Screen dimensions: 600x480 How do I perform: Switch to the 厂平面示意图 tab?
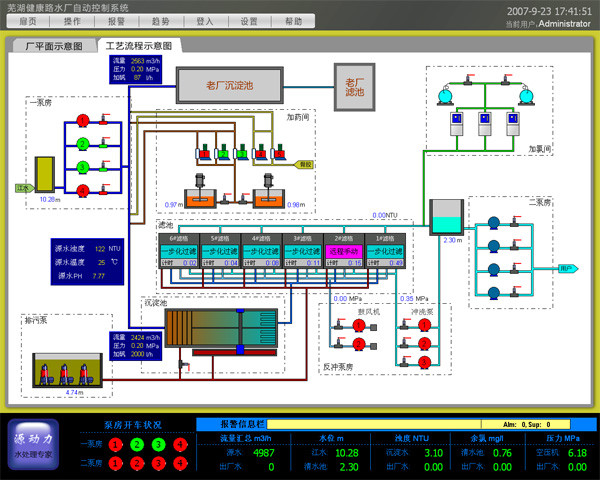click(53, 46)
